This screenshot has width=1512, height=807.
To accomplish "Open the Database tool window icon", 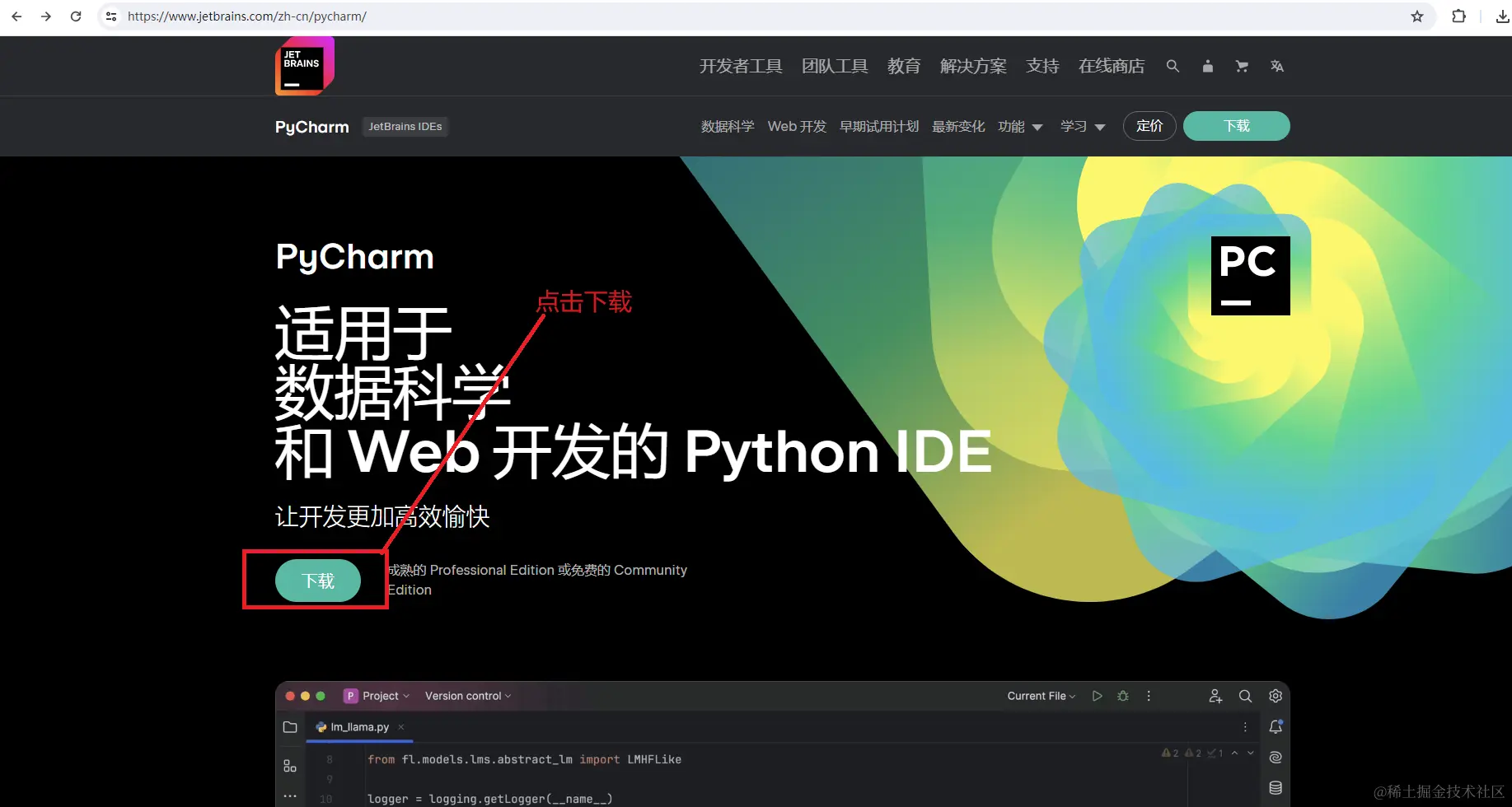I will (x=1275, y=787).
